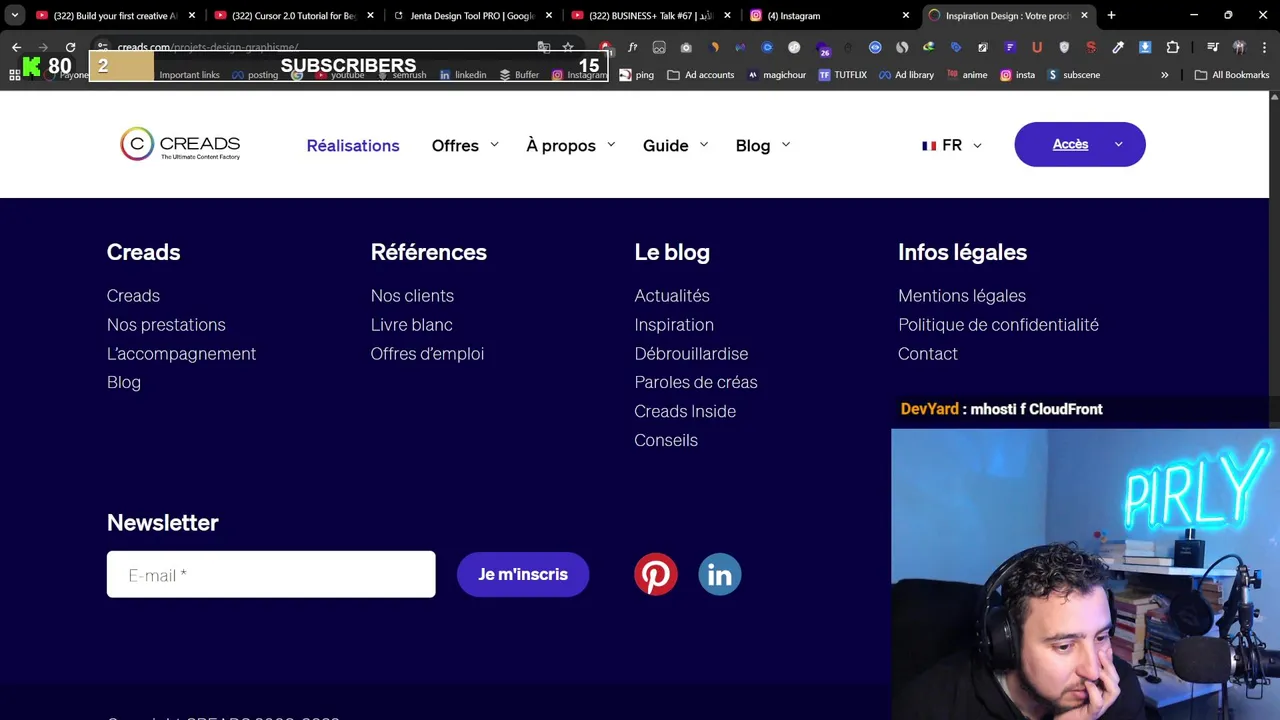Open the 'Offres d'emploi' footer link
Image resolution: width=1280 pixels, height=720 pixels.
coord(427,354)
